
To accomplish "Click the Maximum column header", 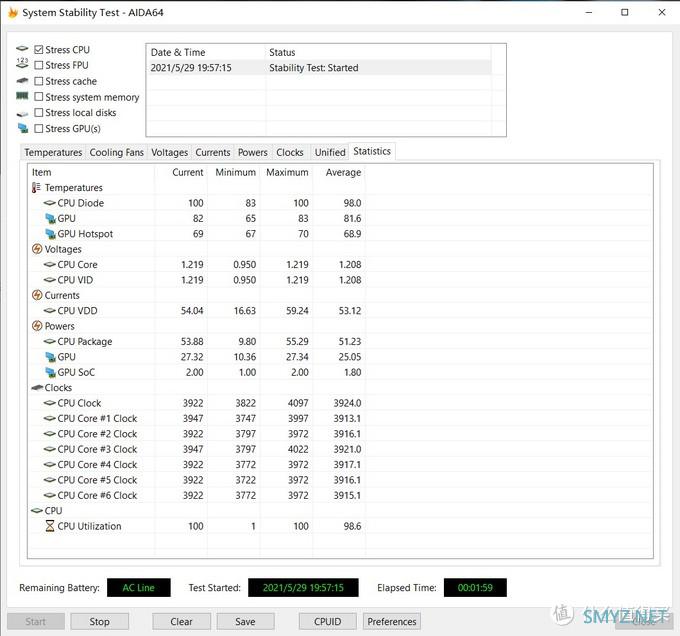I will point(286,172).
